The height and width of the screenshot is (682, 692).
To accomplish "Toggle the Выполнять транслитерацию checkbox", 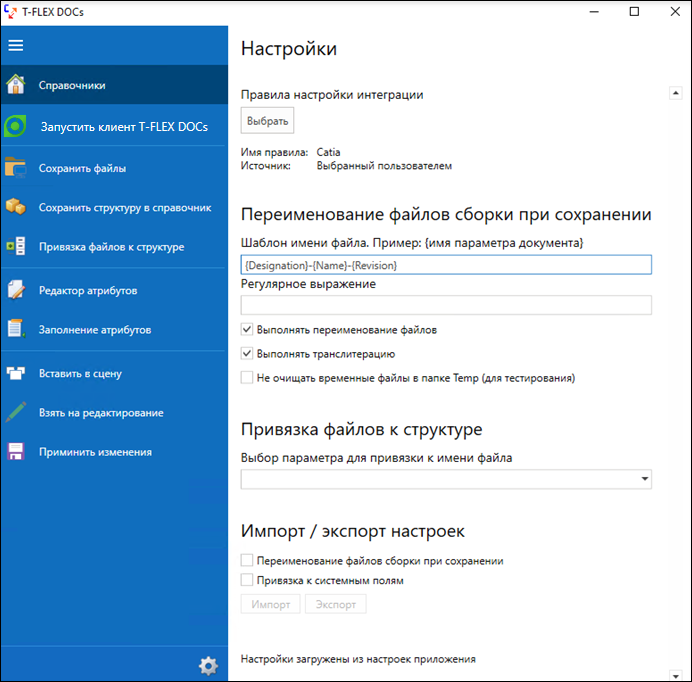I will pyautogui.click(x=247, y=354).
